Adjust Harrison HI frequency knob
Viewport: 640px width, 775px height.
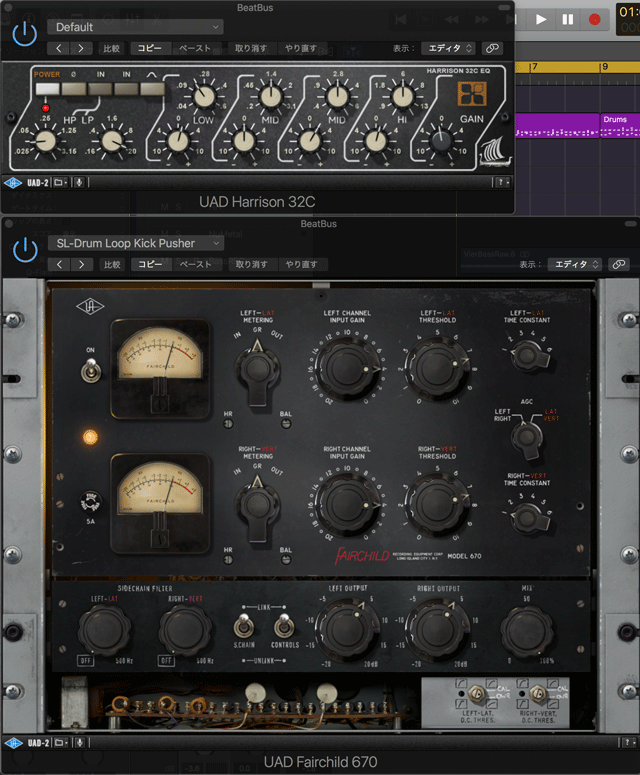coord(403,97)
